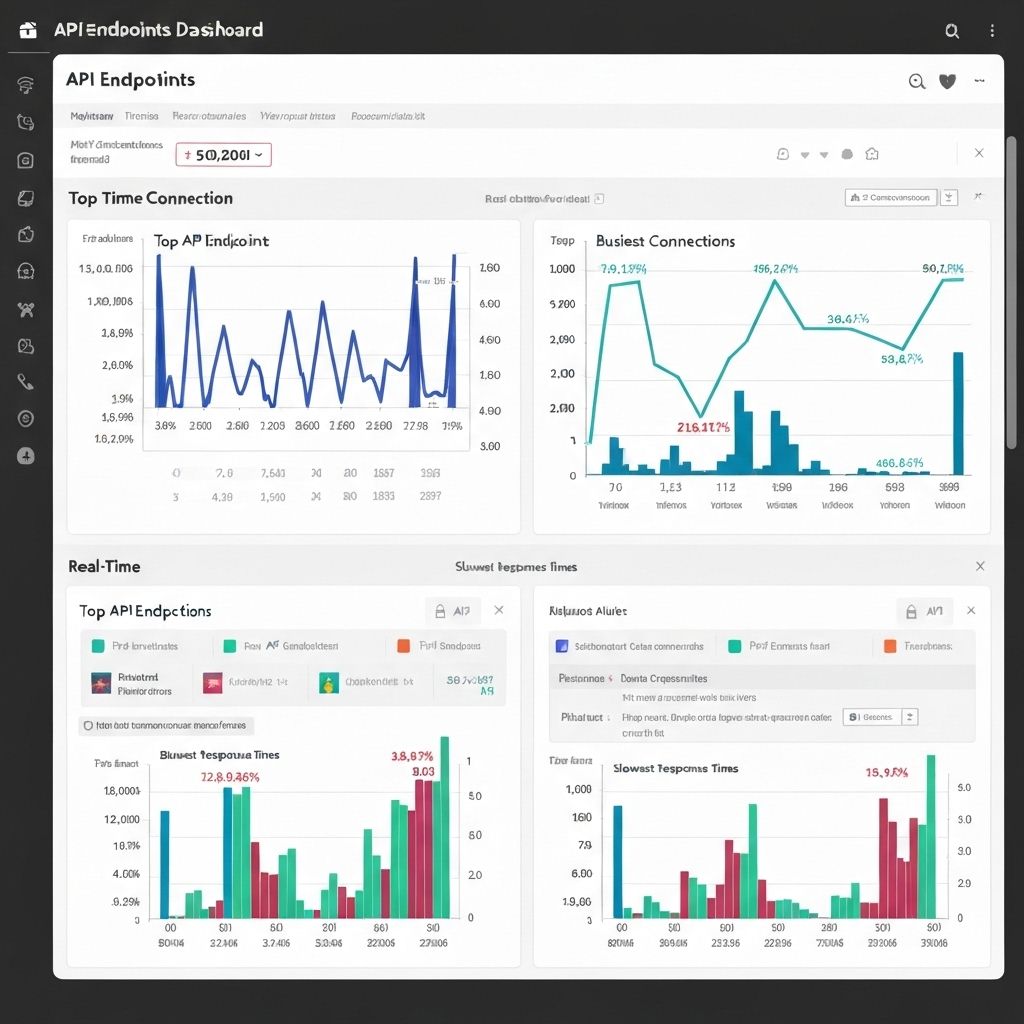Viewport: 1024px width, 1024px height.
Task: Click the teal legend color swatch
Action: pos(97,647)
